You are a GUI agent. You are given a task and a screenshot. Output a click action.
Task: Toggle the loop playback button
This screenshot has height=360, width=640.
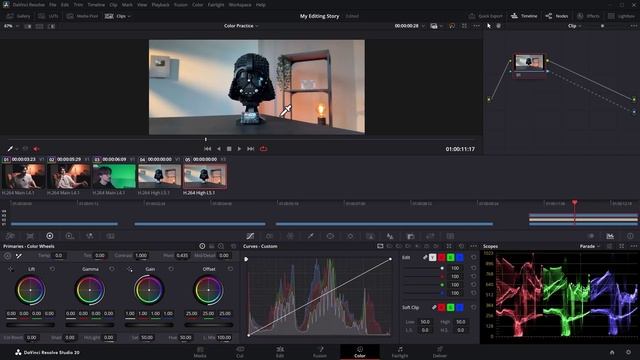click(x=264, y=149)
